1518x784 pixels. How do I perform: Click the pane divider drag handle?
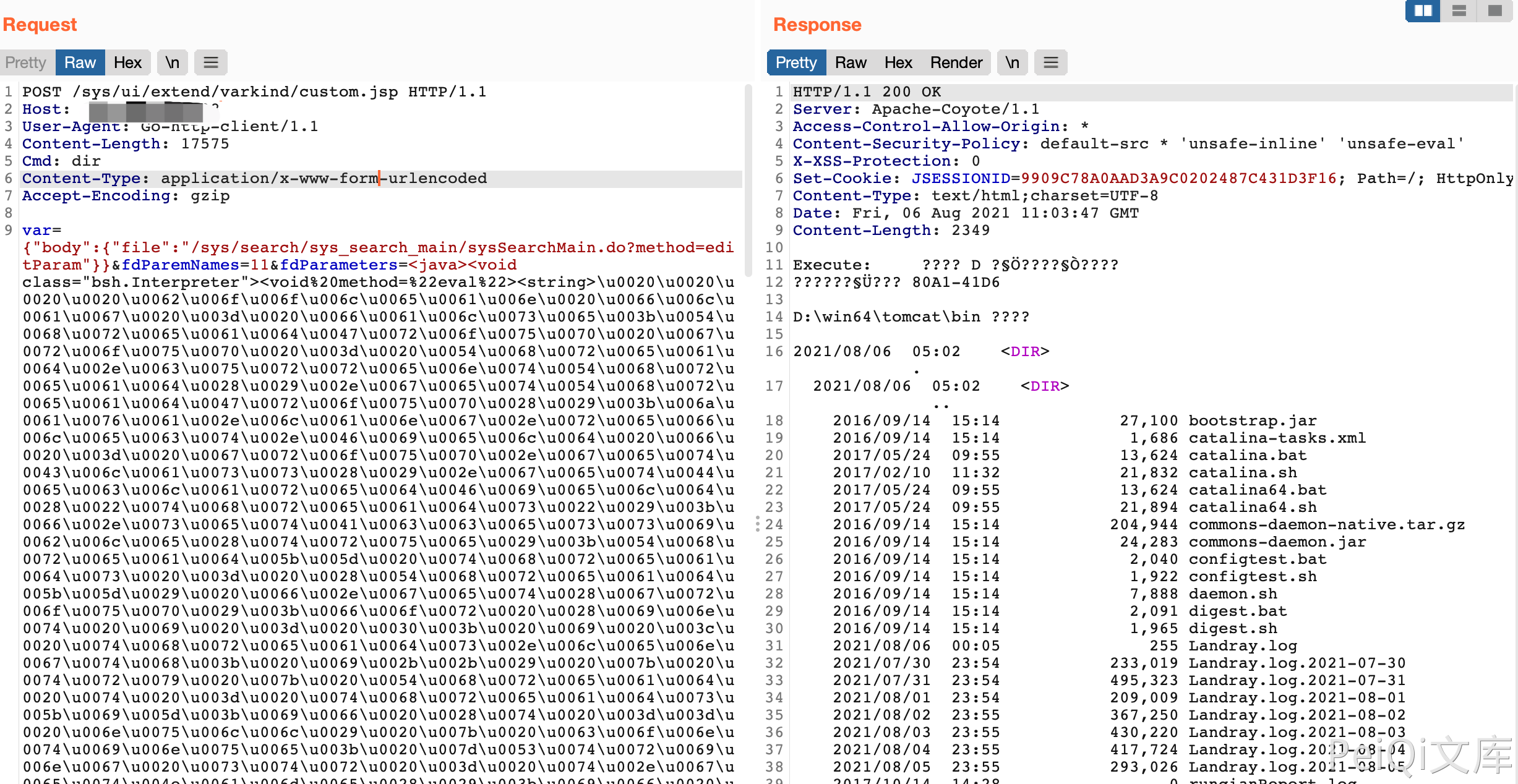(758, 524)
